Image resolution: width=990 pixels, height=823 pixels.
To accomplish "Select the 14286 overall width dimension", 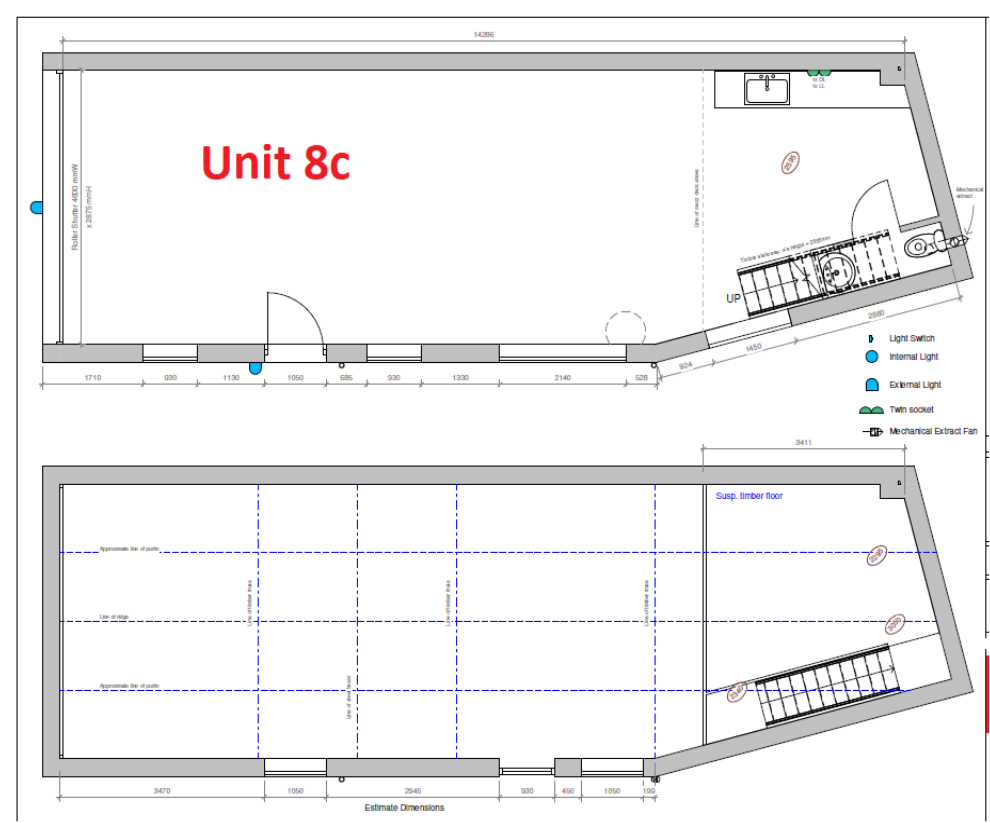I will click(x=484, y=34).
